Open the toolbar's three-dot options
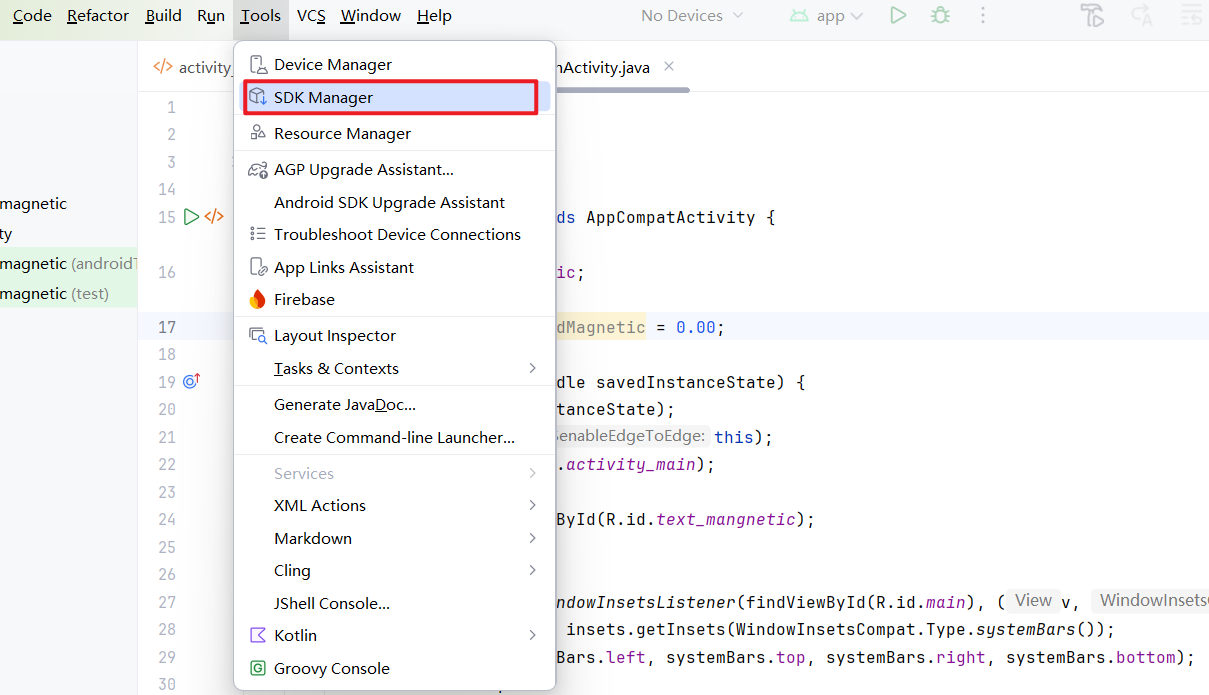The height and width of the screenshot is (695, 1209). point(983,15)
